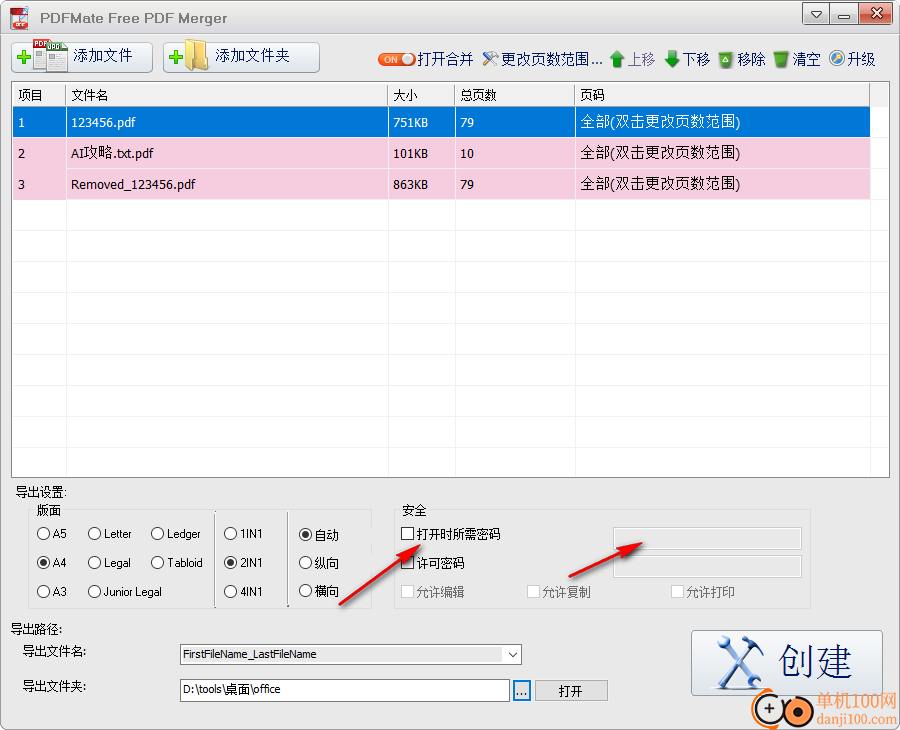900x730 pixels.
Task: Clear the file list with 清空
Action: (797, 59)
